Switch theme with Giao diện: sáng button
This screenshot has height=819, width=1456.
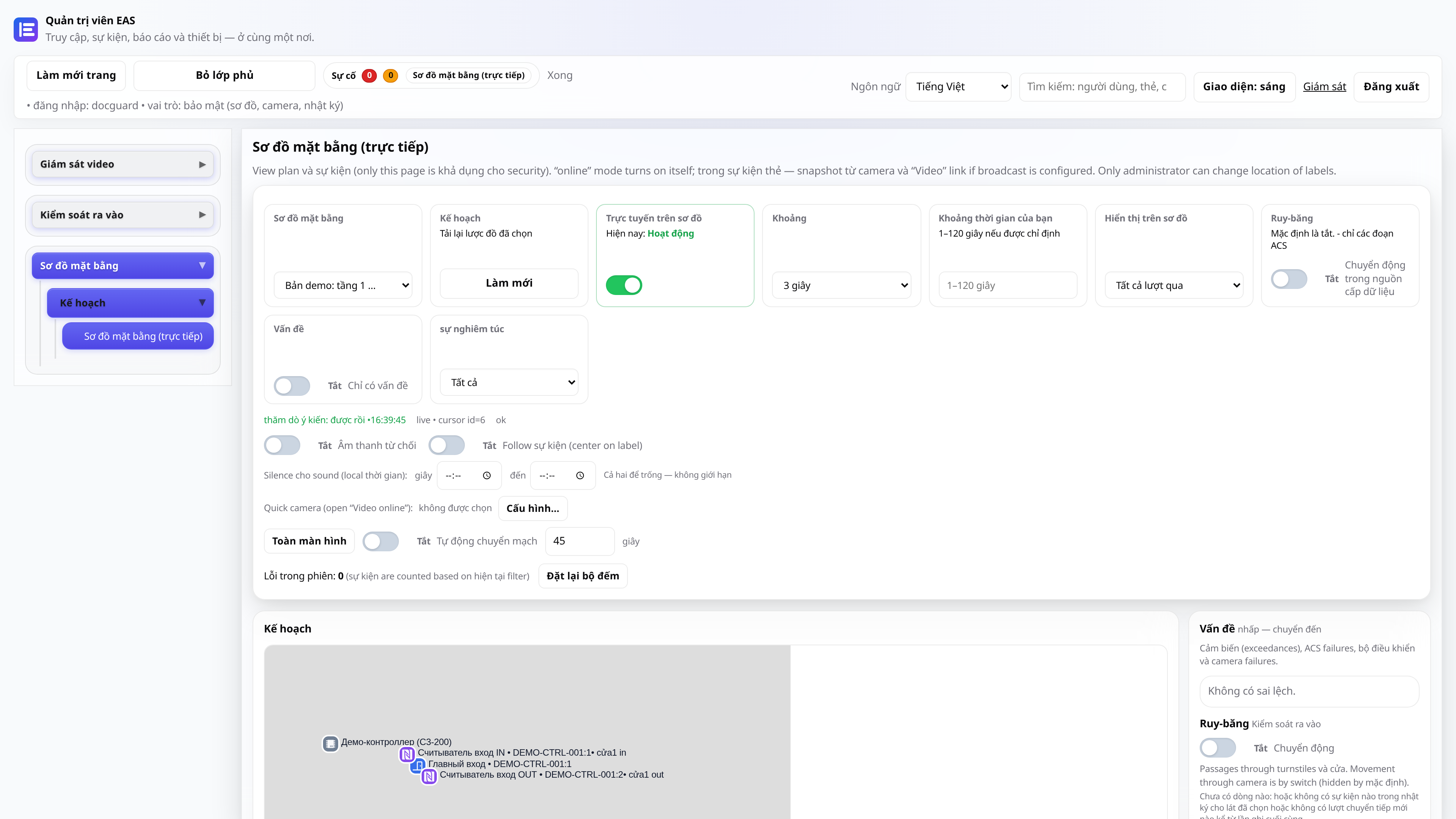[1244, 86]
